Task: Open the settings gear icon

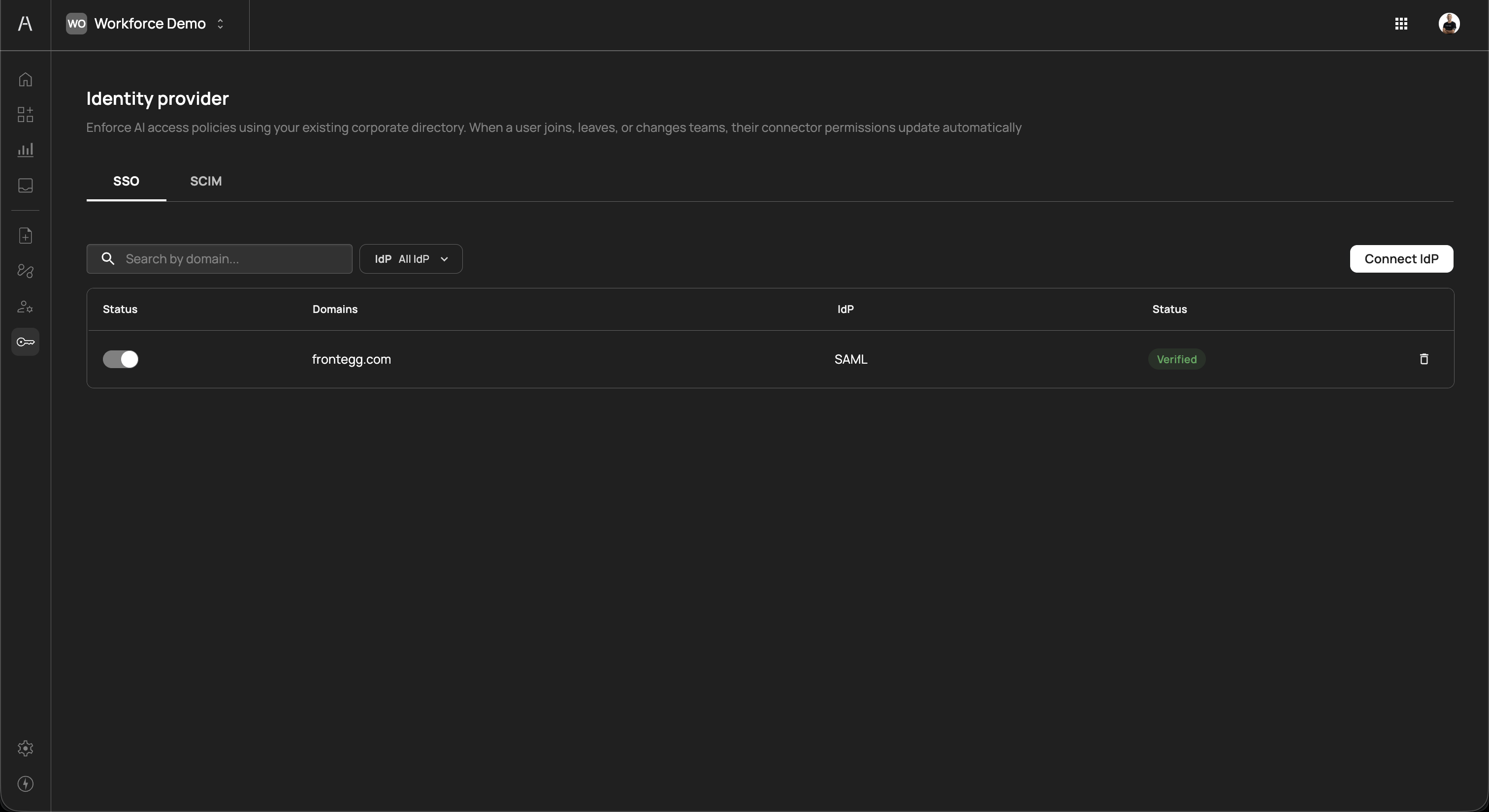Action: pos(26,748)
